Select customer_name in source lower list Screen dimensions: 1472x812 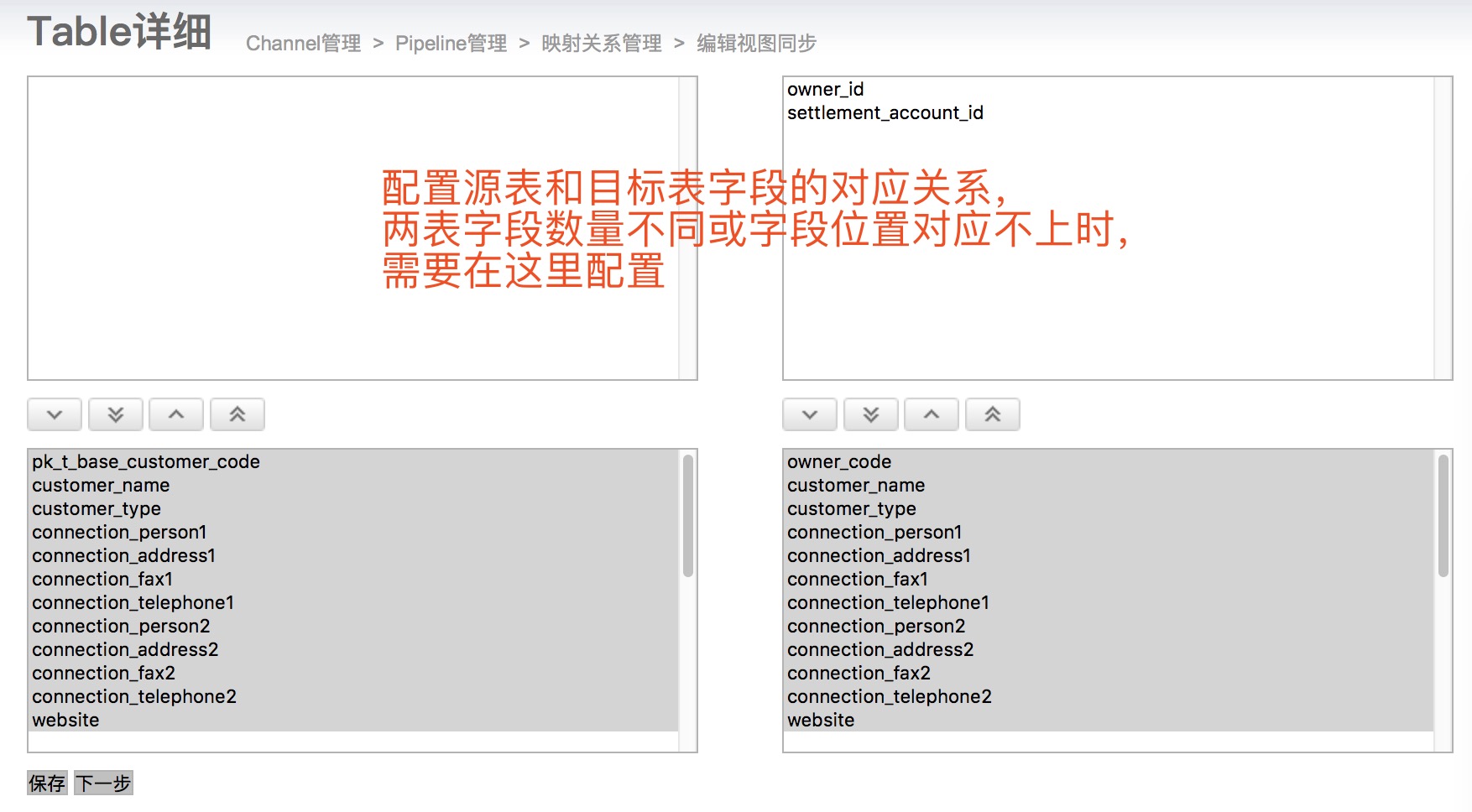353,485
